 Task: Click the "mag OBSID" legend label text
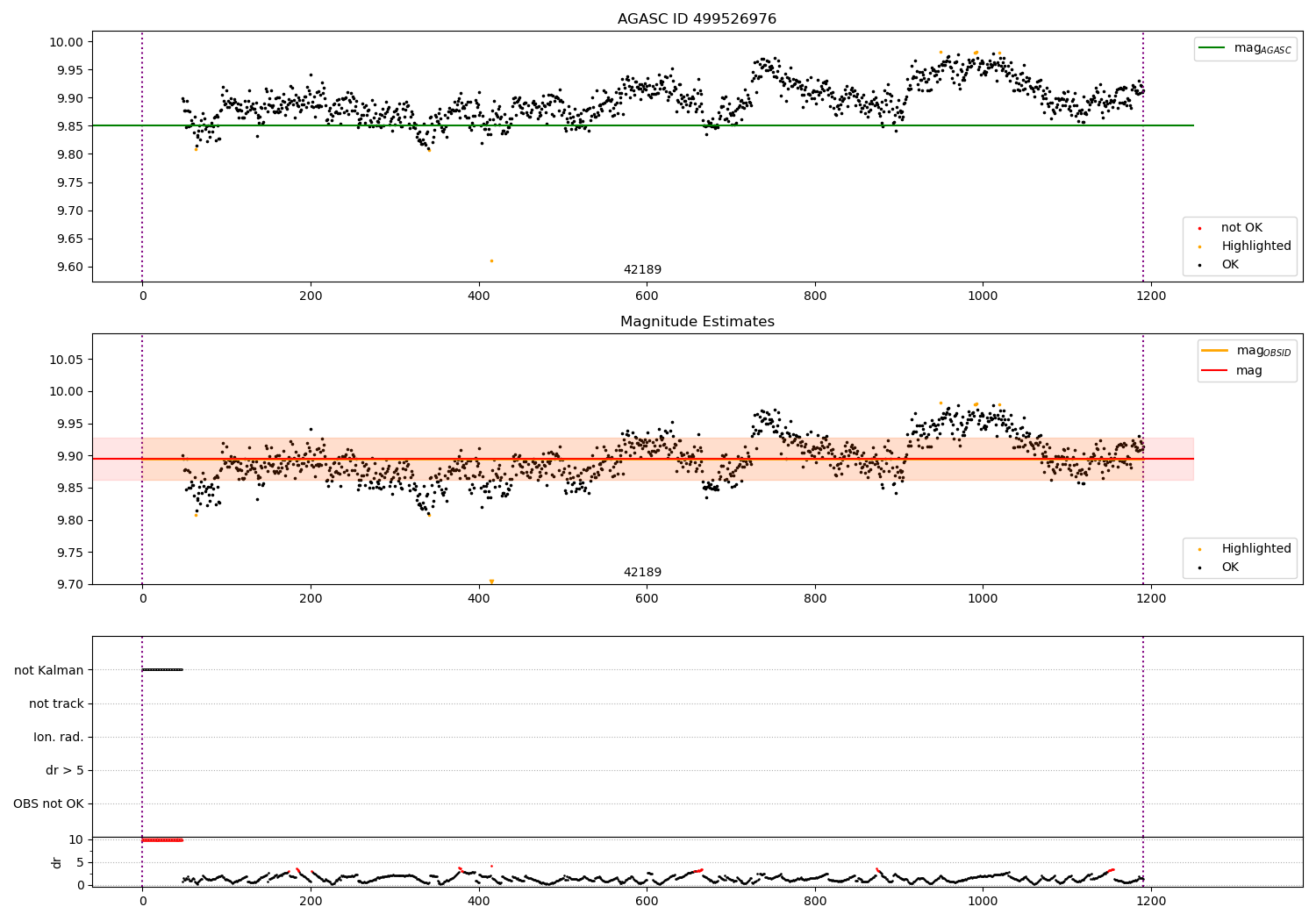point(1263,351)
